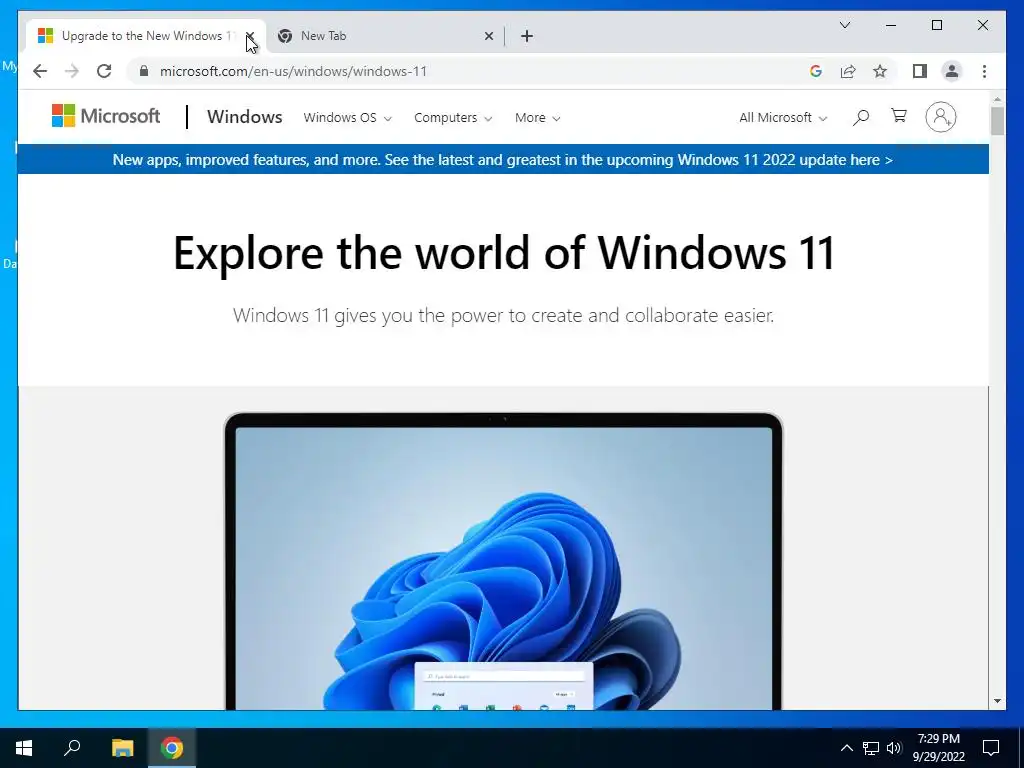Open site search magnifier icon
Viewport: 1024px width, 768px height.
(x=861, y=118)
